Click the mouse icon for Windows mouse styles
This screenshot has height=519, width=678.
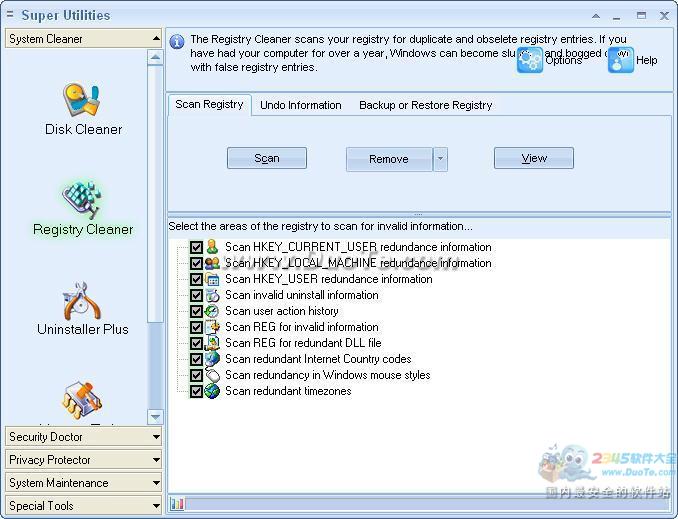[x=212, y=375]
